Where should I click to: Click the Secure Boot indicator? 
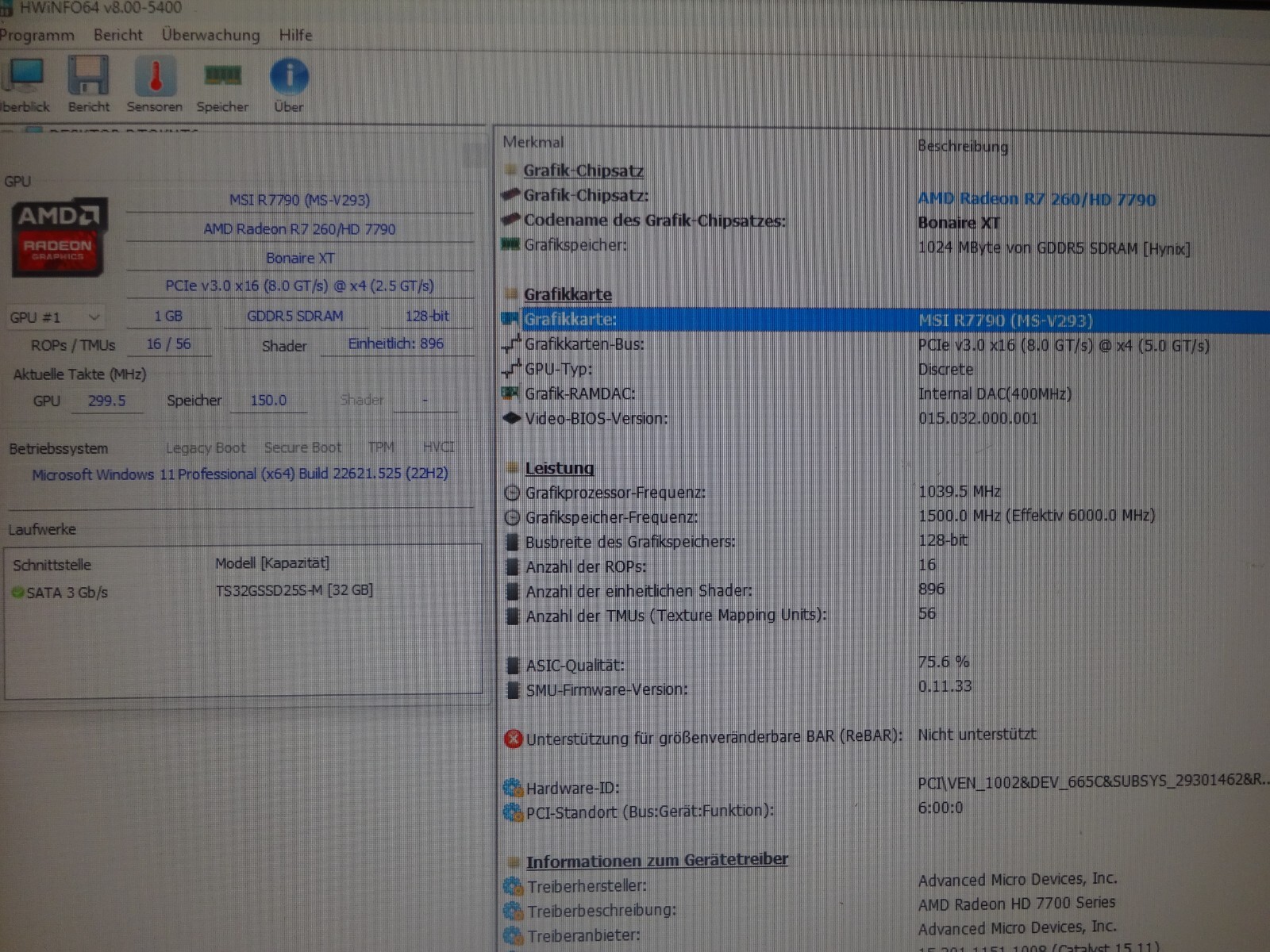tap(302, 447)
